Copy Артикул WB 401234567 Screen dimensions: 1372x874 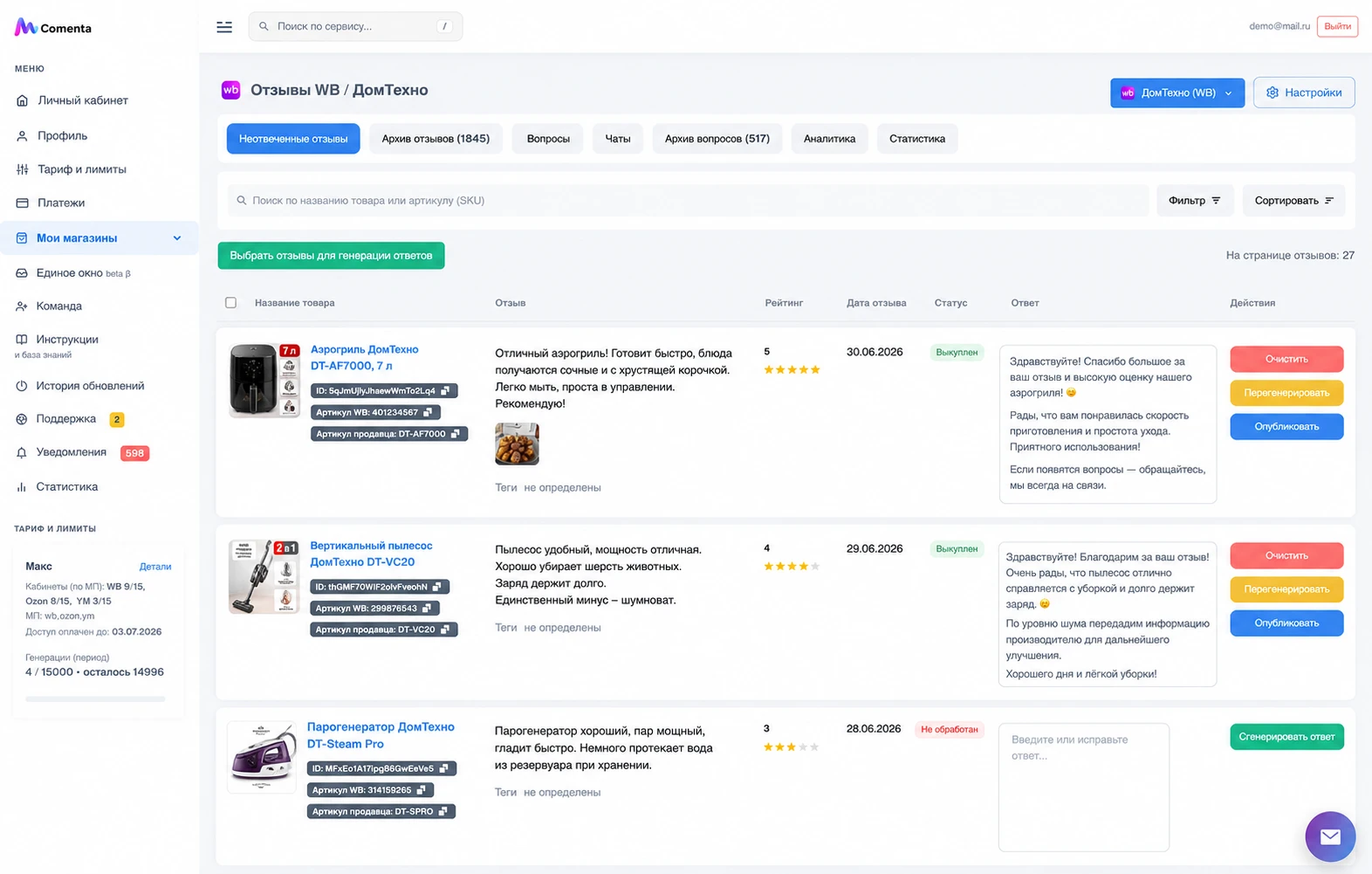click(428, 412)
